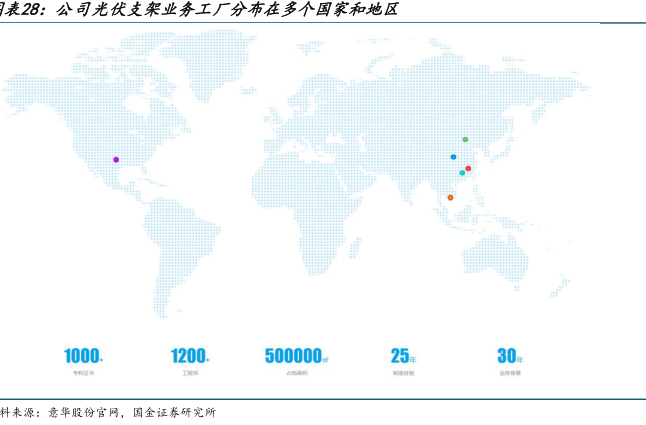Select the red marker on China's east coast
Image resolution: width=646 pixels, height=425 pixels.
[x=468, y=168]
